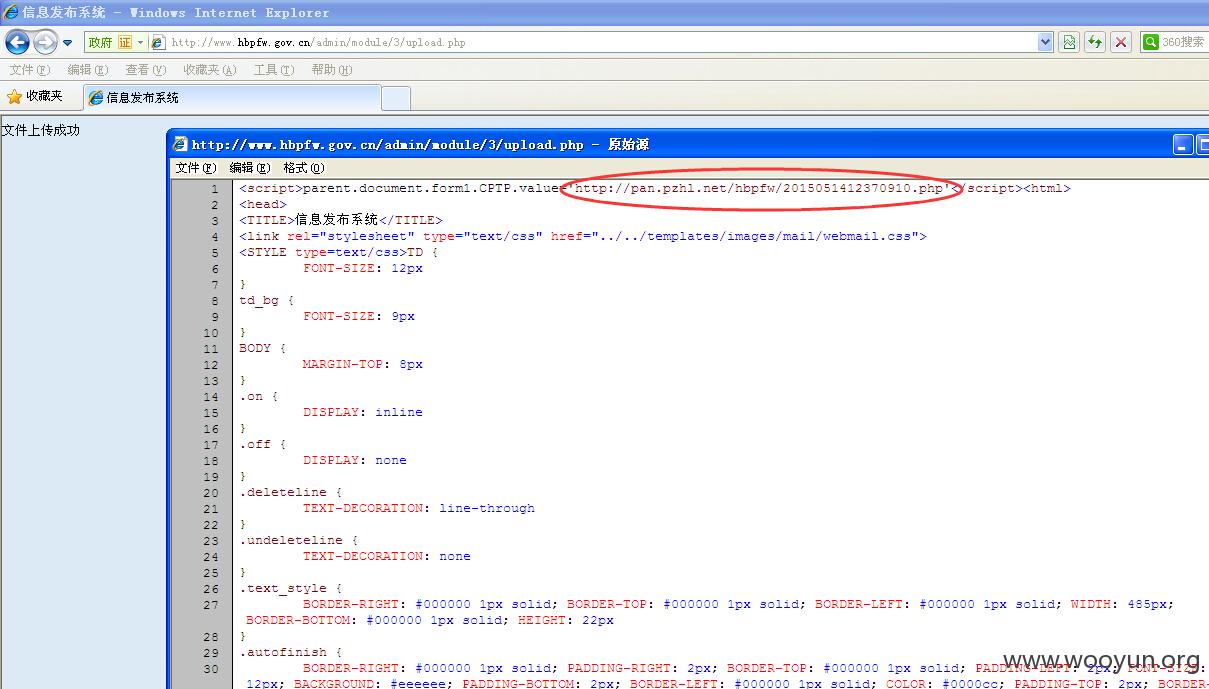Click the pan.pzhl.net URL in line 1

(x=759, y=188)
